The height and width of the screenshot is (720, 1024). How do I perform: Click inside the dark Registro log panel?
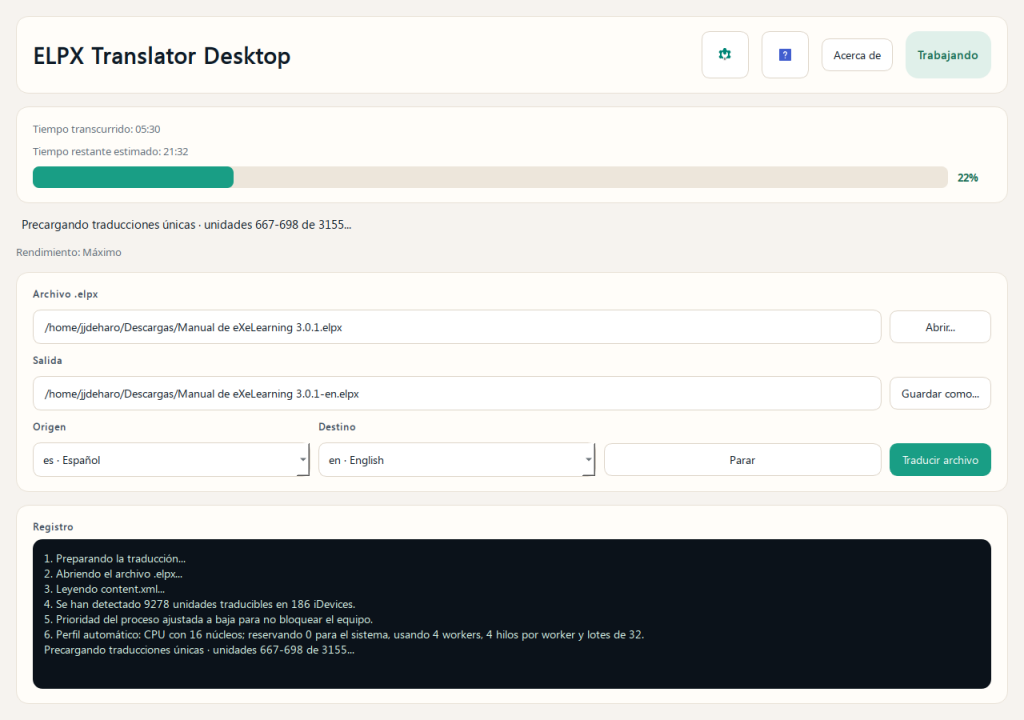[512, 670]
